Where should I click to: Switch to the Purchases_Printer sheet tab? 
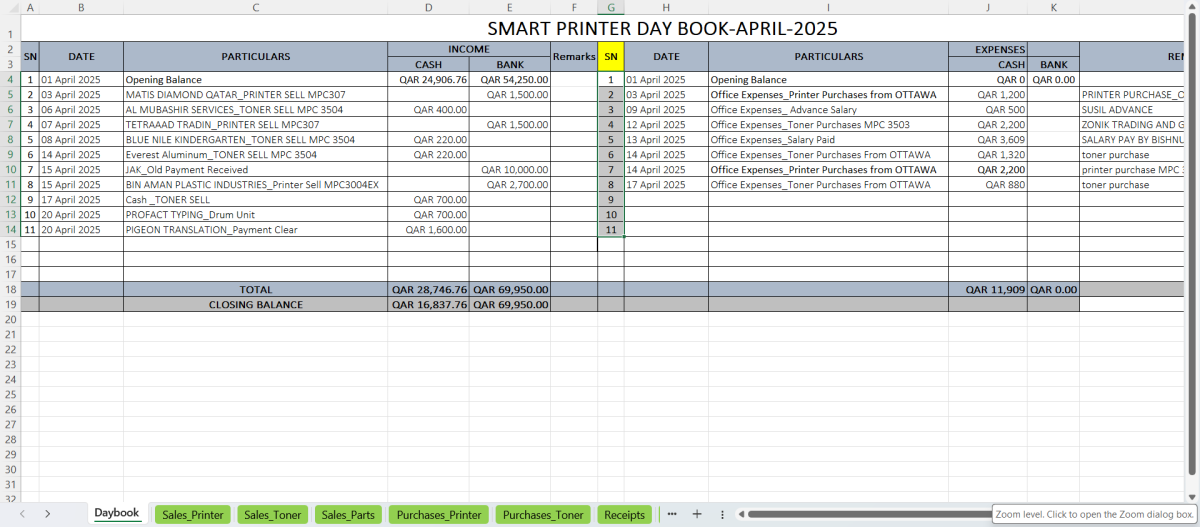click(x=439, y=515)
